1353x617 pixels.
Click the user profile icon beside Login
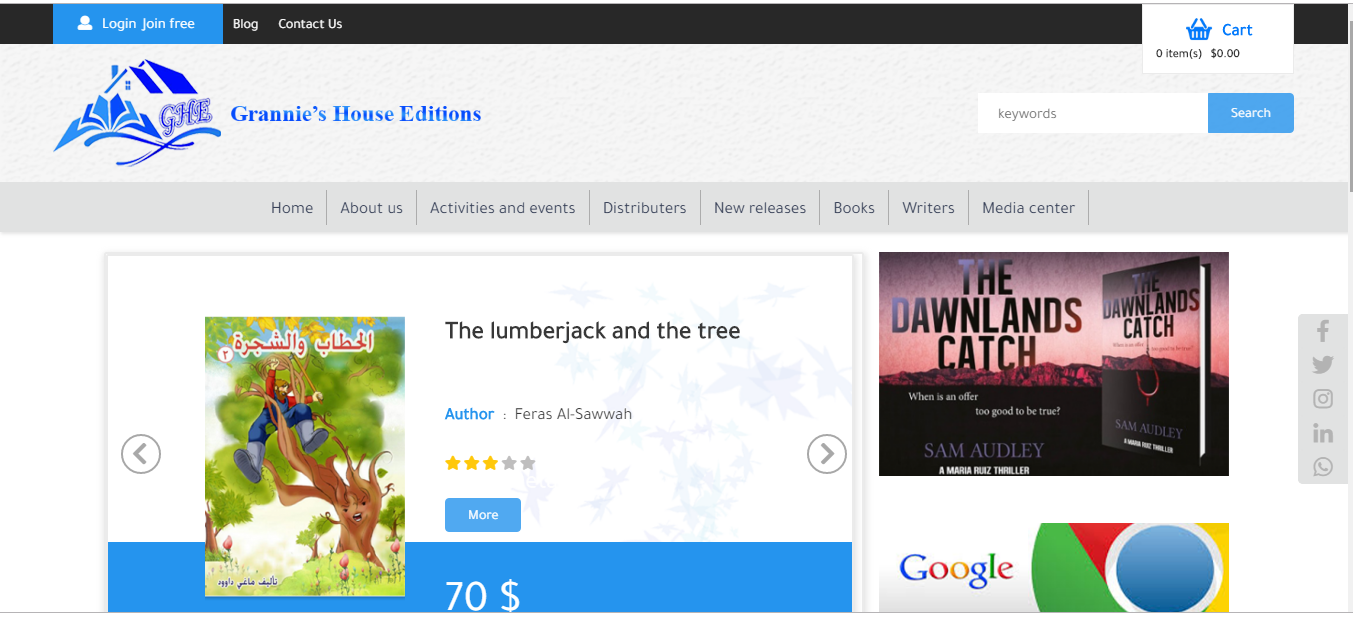85,23
